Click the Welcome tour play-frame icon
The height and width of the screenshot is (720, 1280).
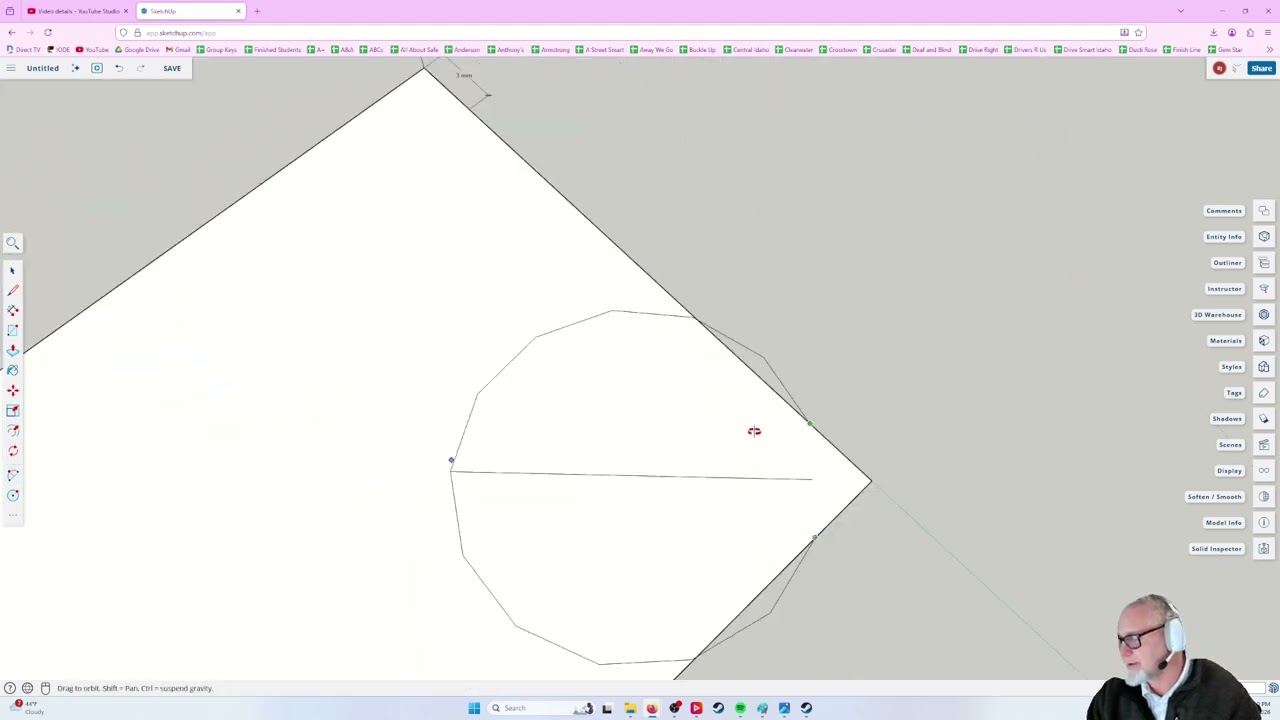[x=97, y=68]
